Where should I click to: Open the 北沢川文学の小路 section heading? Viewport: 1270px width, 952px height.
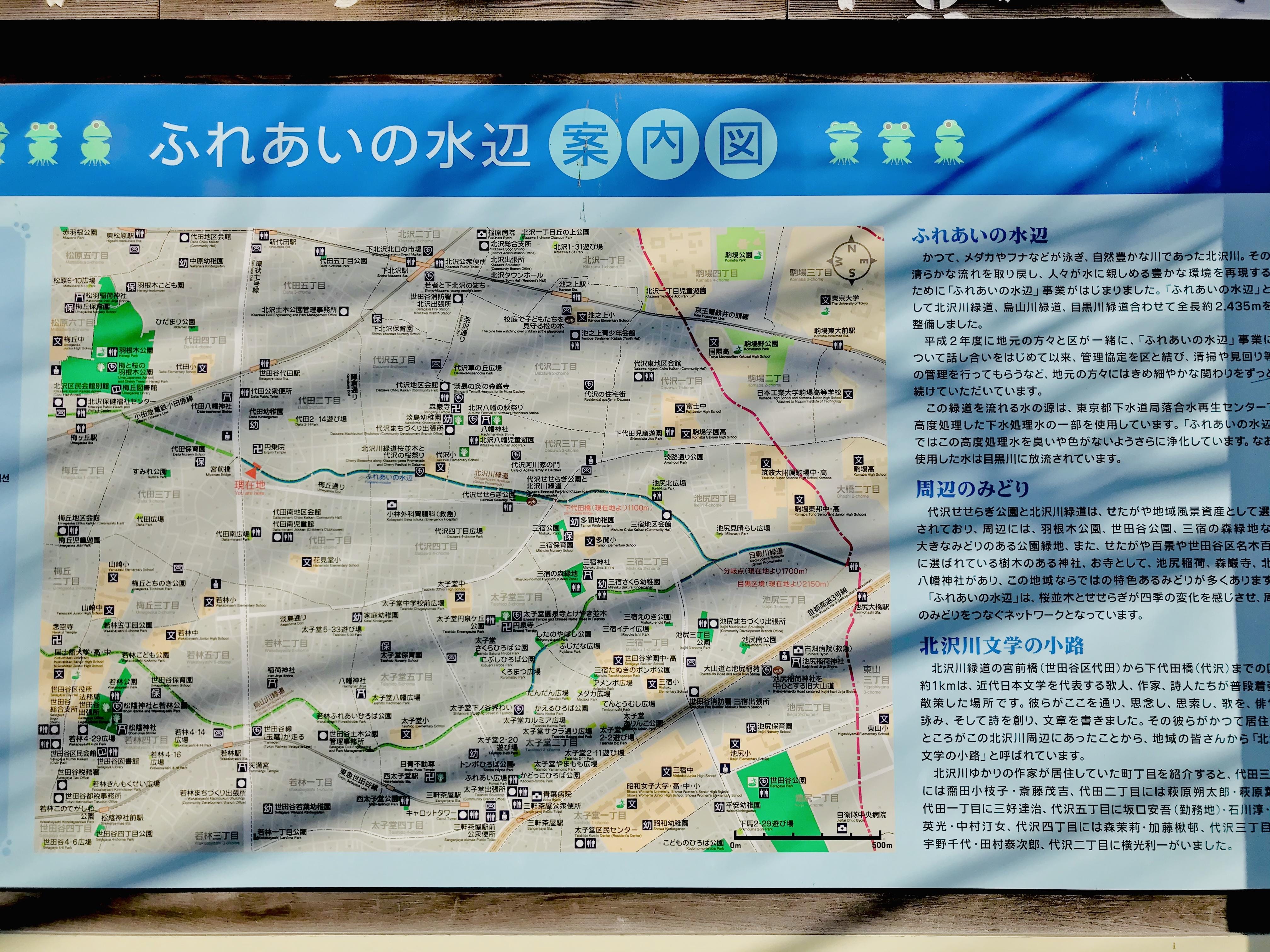click(x=1001, y=646)
